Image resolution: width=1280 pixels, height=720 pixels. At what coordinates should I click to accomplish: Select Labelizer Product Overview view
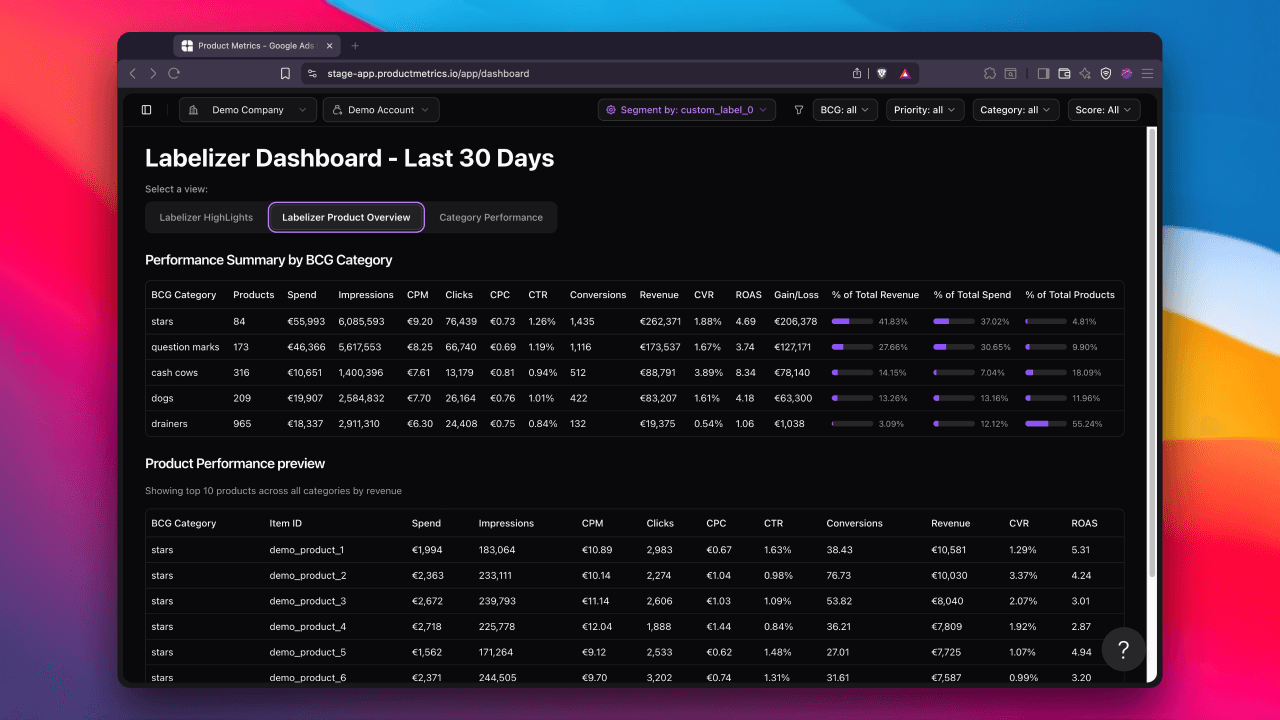click(x=346, y=217)
